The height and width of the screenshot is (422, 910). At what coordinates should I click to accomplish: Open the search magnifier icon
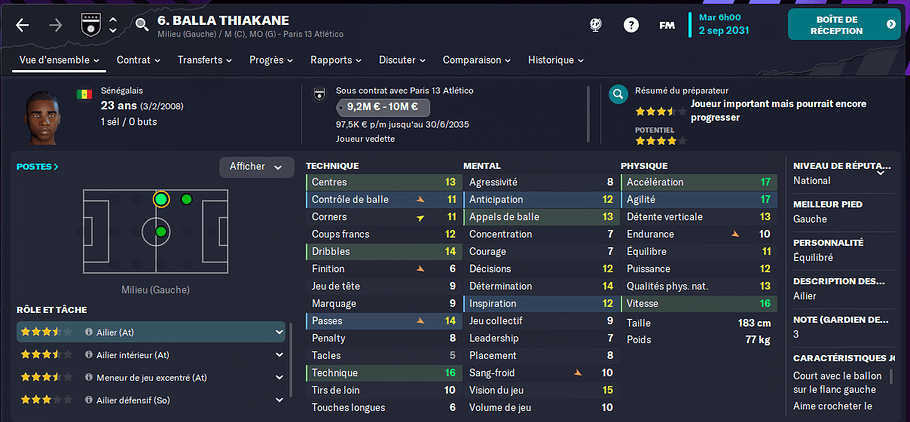[141, 25]
